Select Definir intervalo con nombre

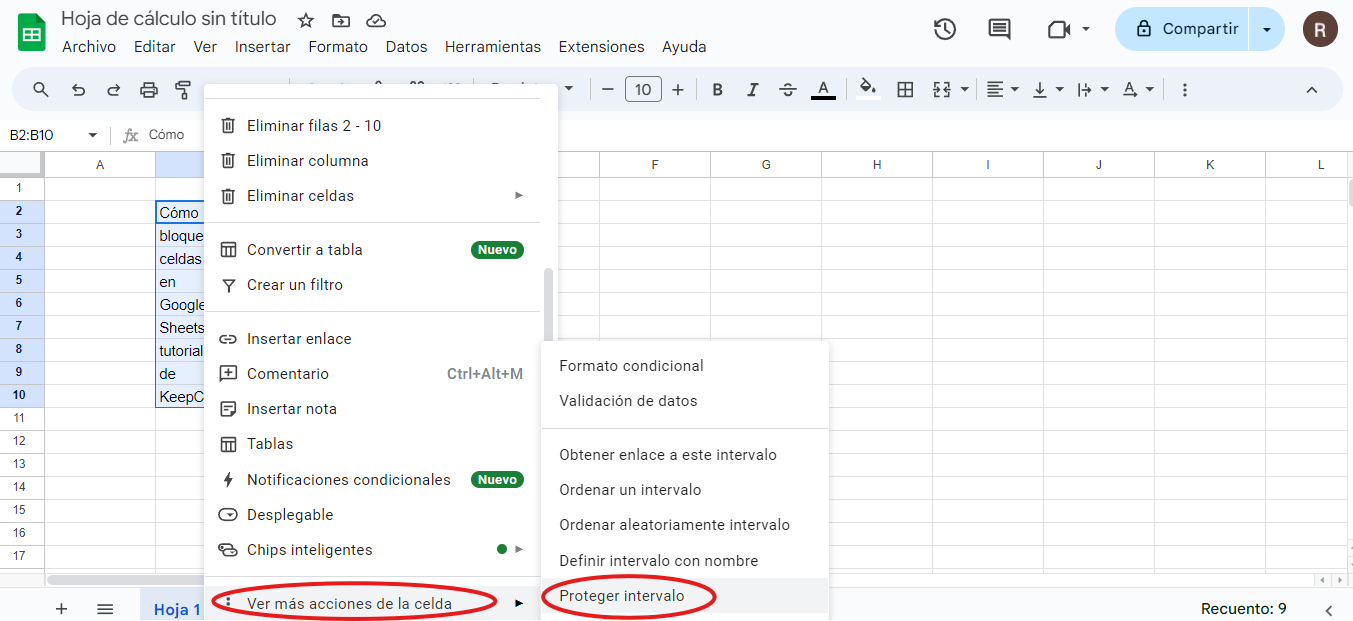pos(685,561)
